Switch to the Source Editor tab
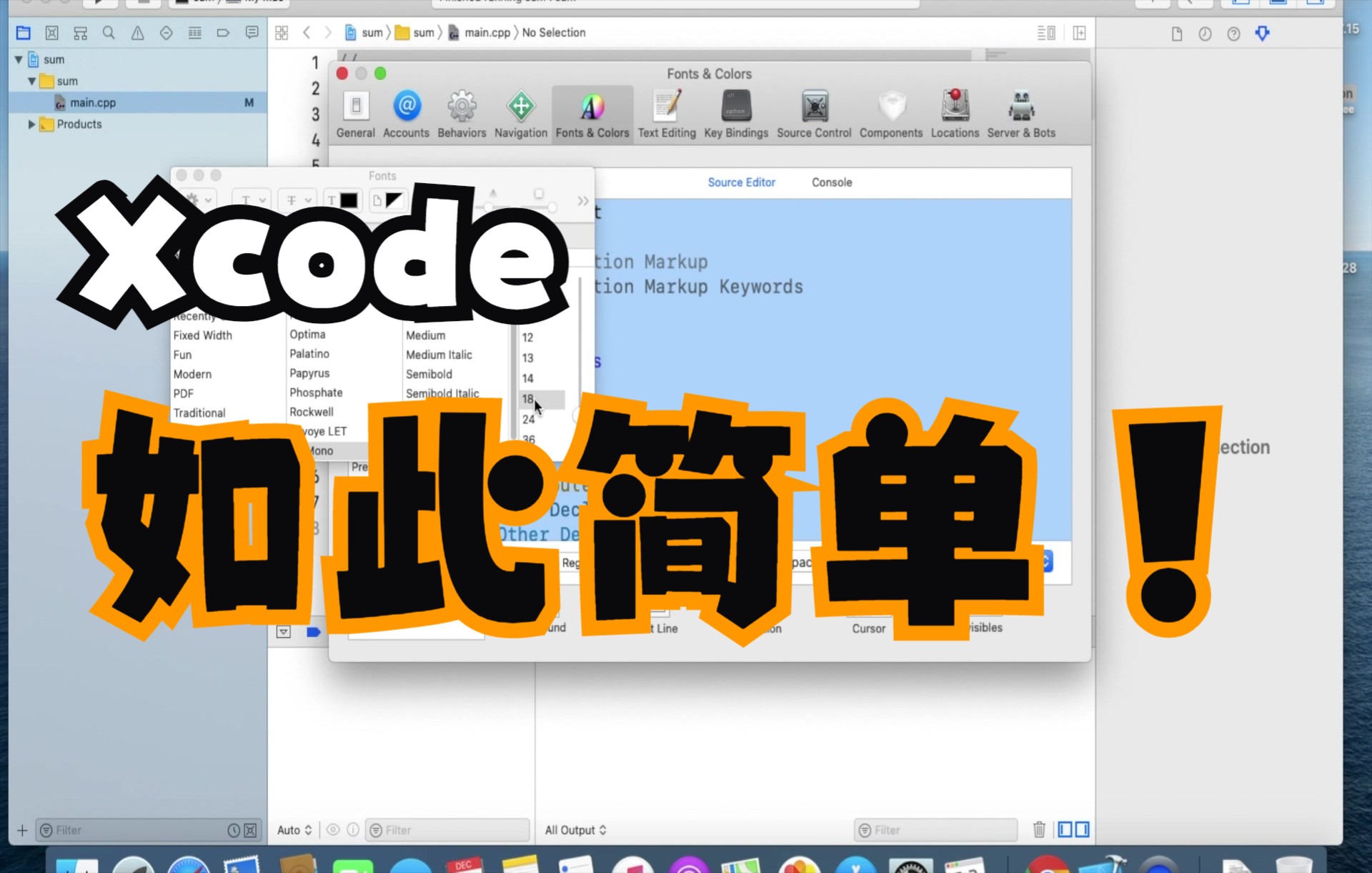This screenshot has height=873, width=1372. point(741,182)
